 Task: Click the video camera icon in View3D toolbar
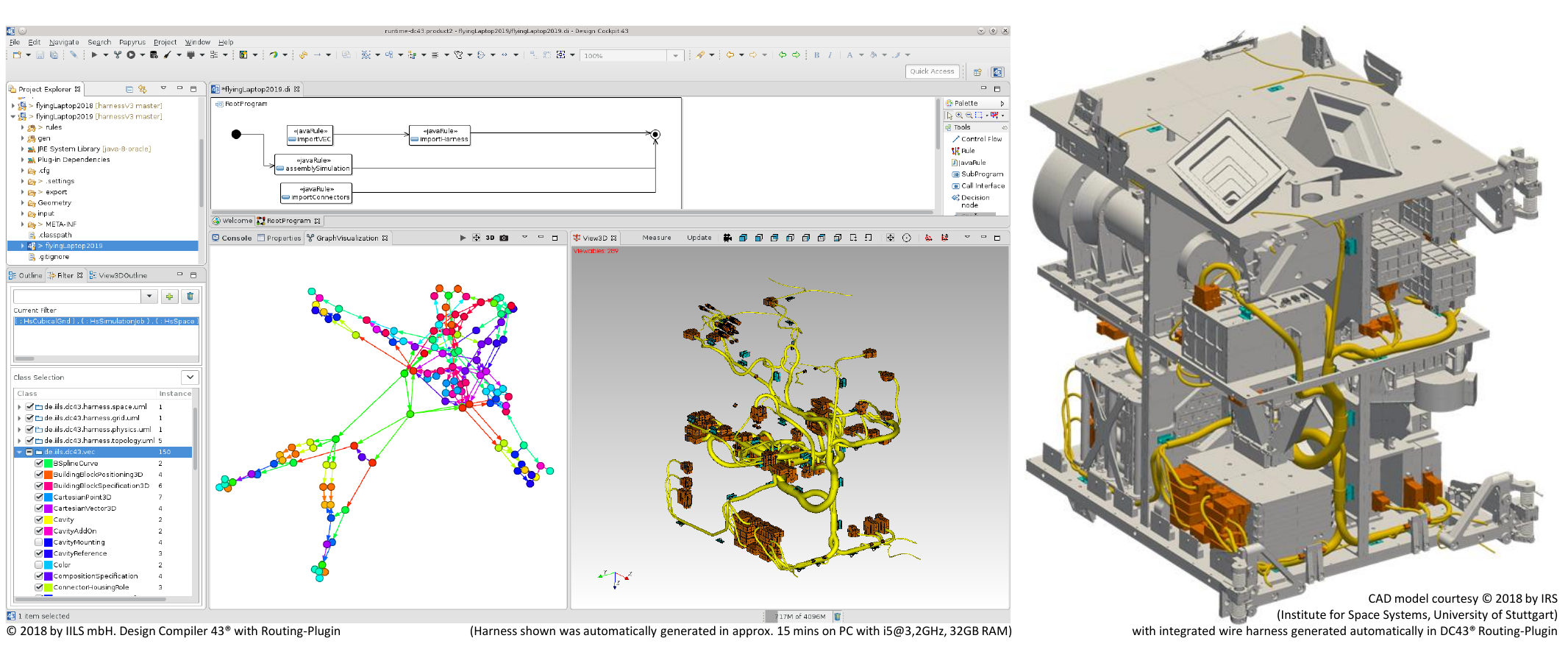pos(727,238)
